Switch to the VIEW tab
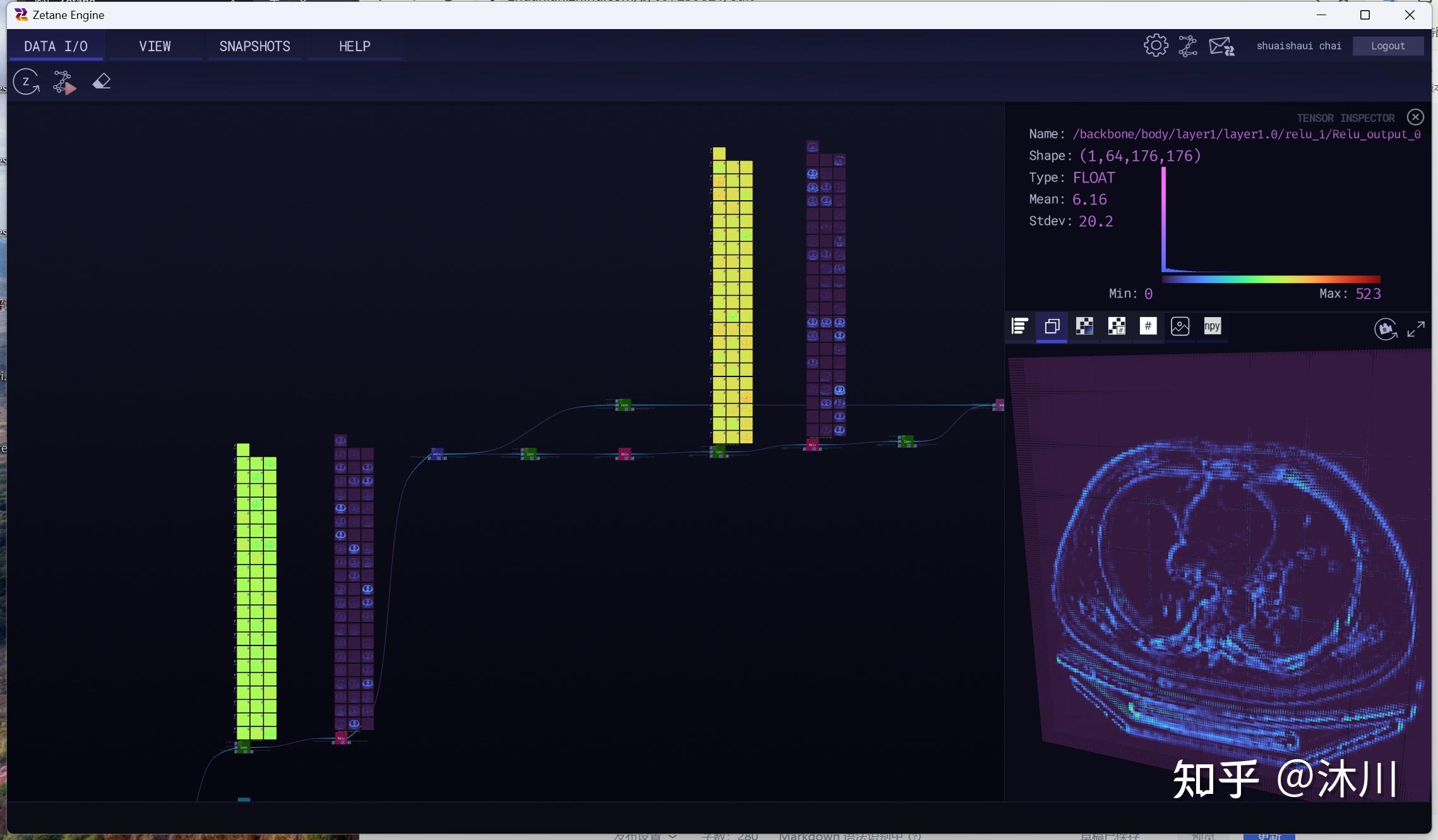Viewport: 1438px width, 840px height. point(155,45)
